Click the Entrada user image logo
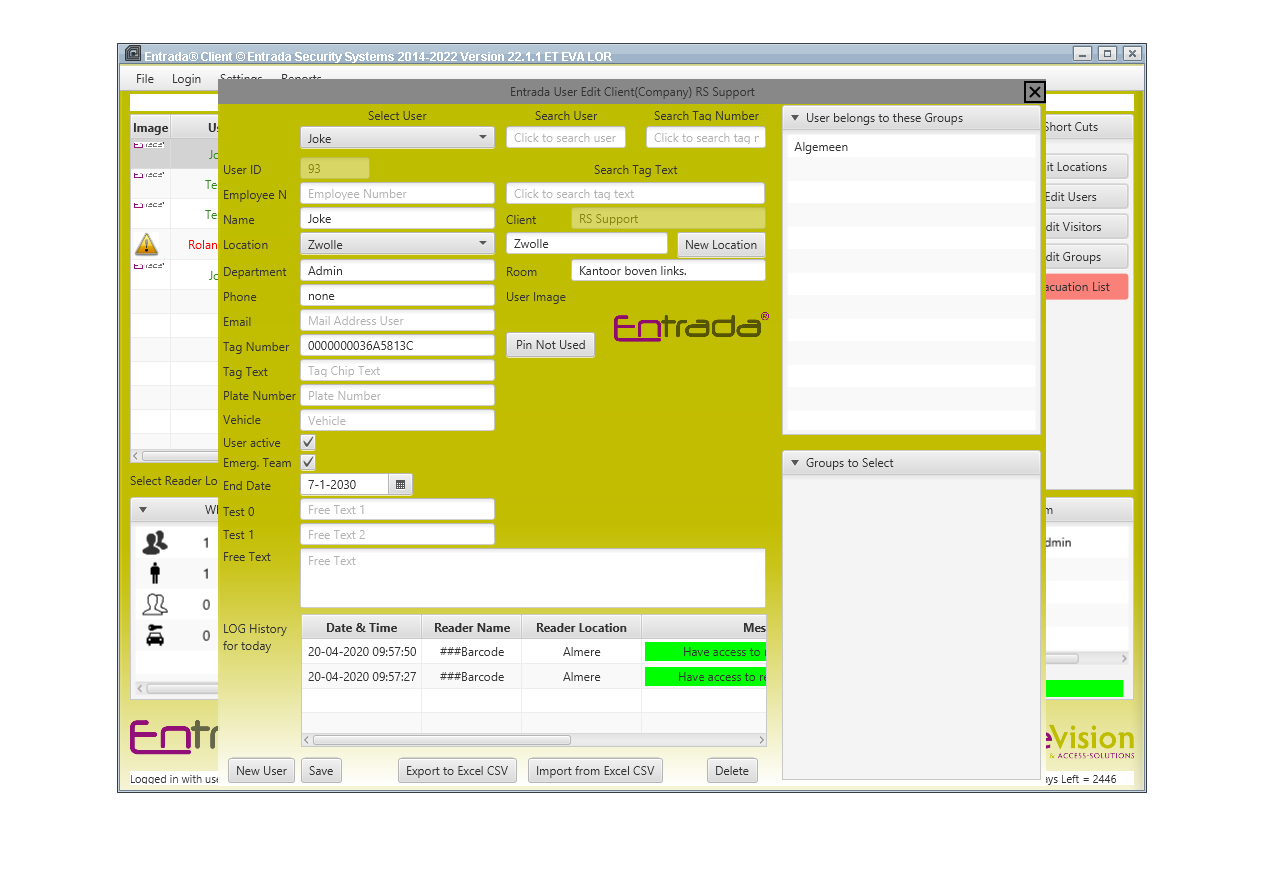Viewport: 1263px width, 880px height. click(x=691, y=326)
